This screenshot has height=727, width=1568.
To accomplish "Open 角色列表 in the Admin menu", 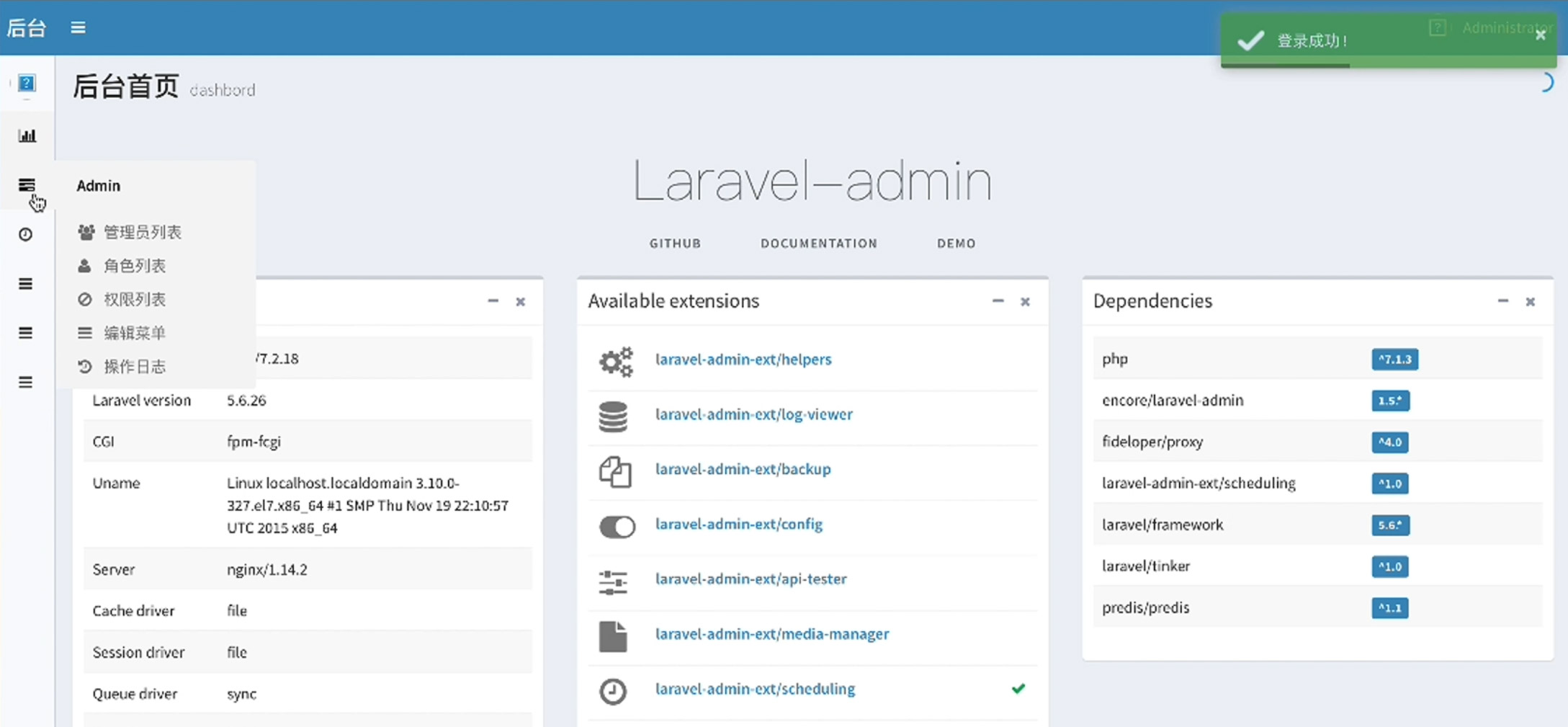I will pos(122,266).
